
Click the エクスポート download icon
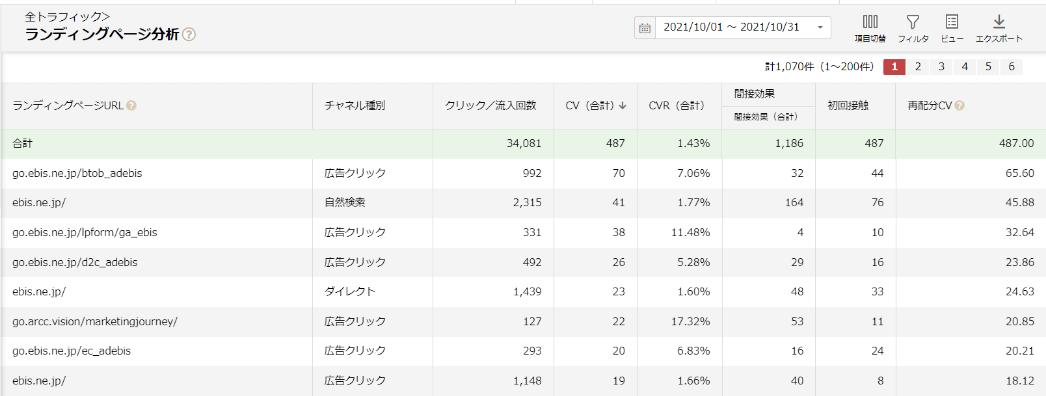click(999, 22)
